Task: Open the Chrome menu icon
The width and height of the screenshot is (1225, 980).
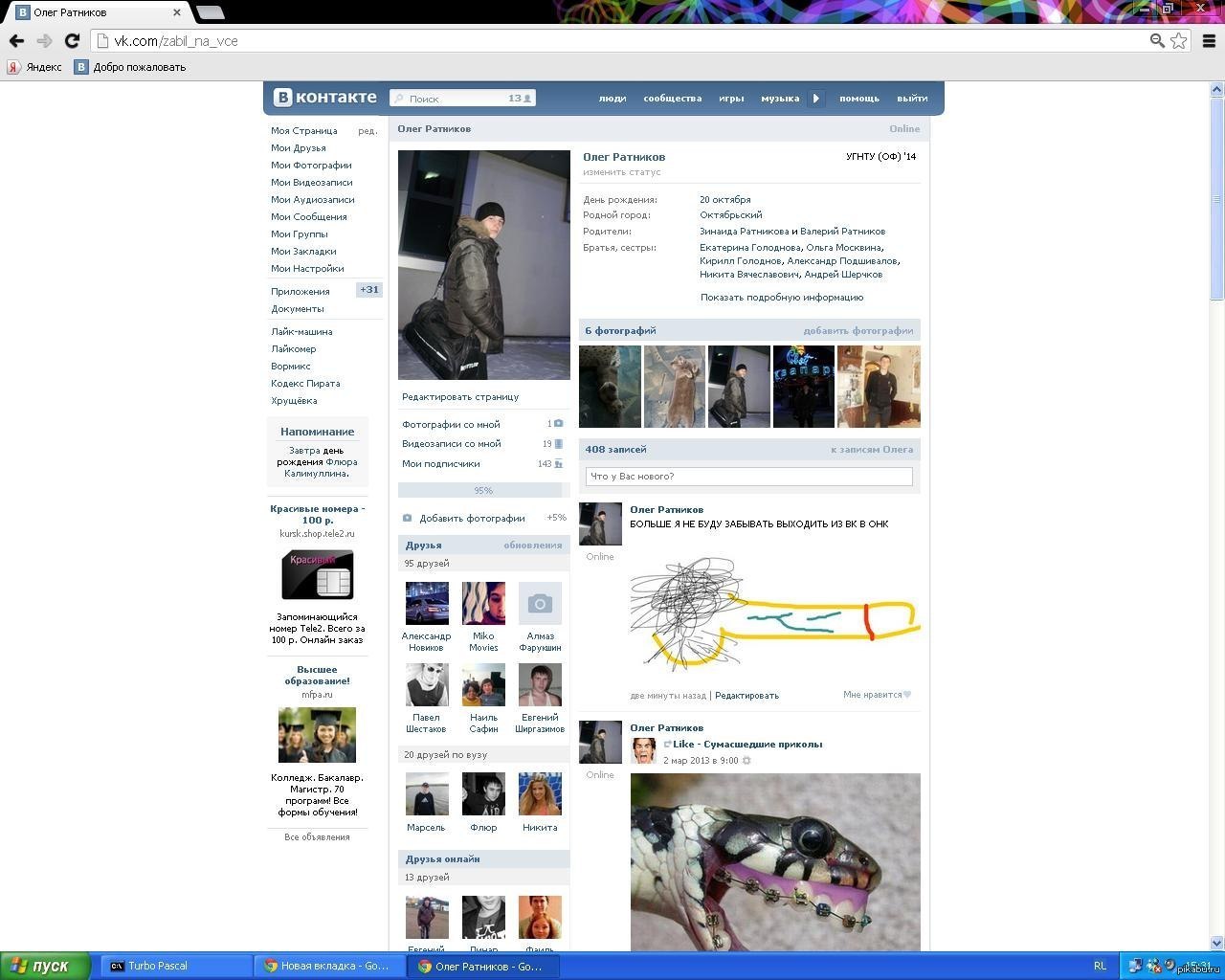Action: (x=1209, y=40)
